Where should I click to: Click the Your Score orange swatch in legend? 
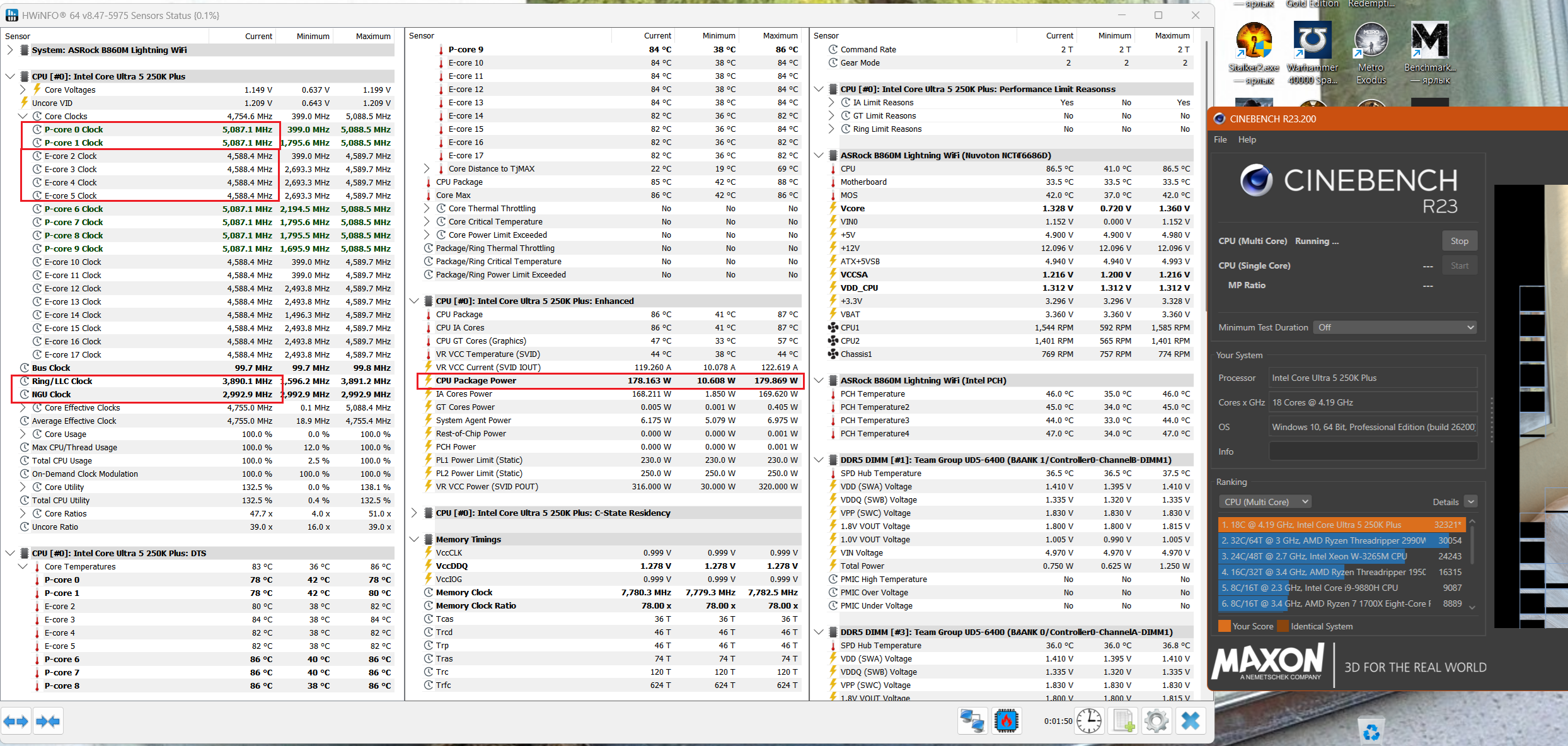click(x=1225, y=626)
